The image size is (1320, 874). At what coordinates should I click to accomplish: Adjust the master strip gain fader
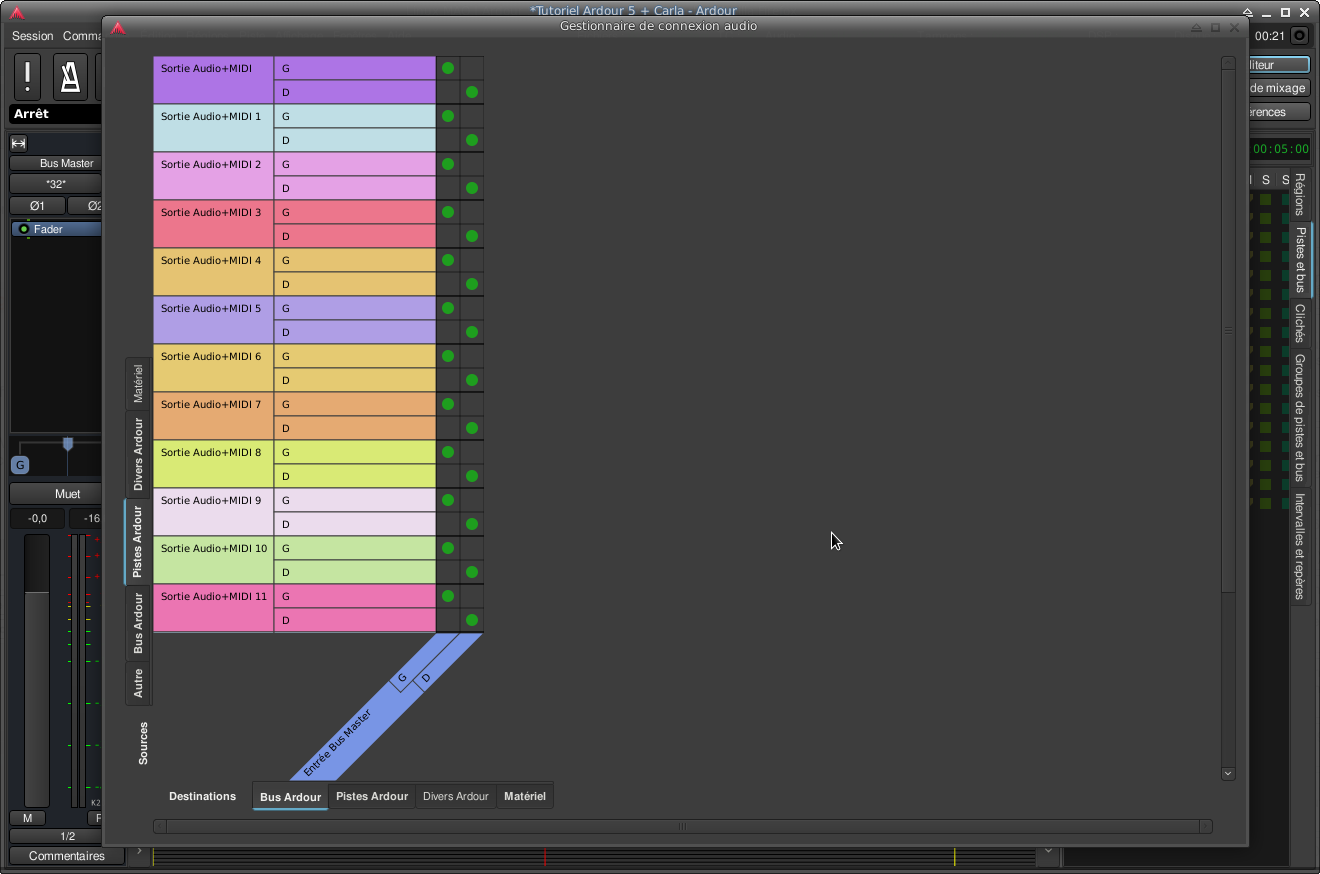point(37,670)
